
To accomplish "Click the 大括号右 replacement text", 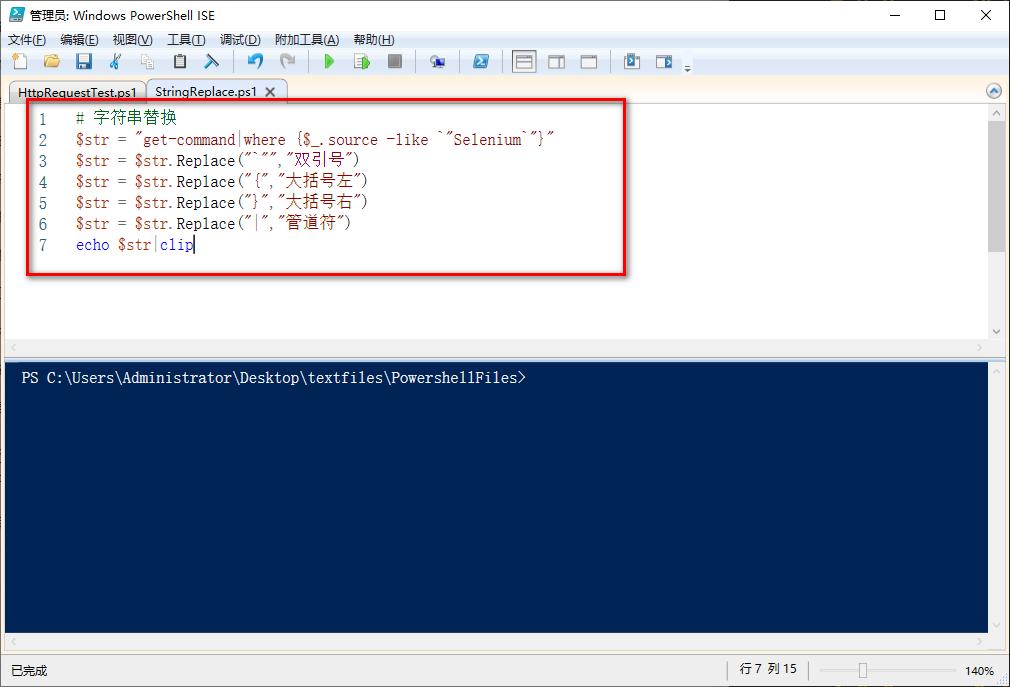I will coord(319,202).
